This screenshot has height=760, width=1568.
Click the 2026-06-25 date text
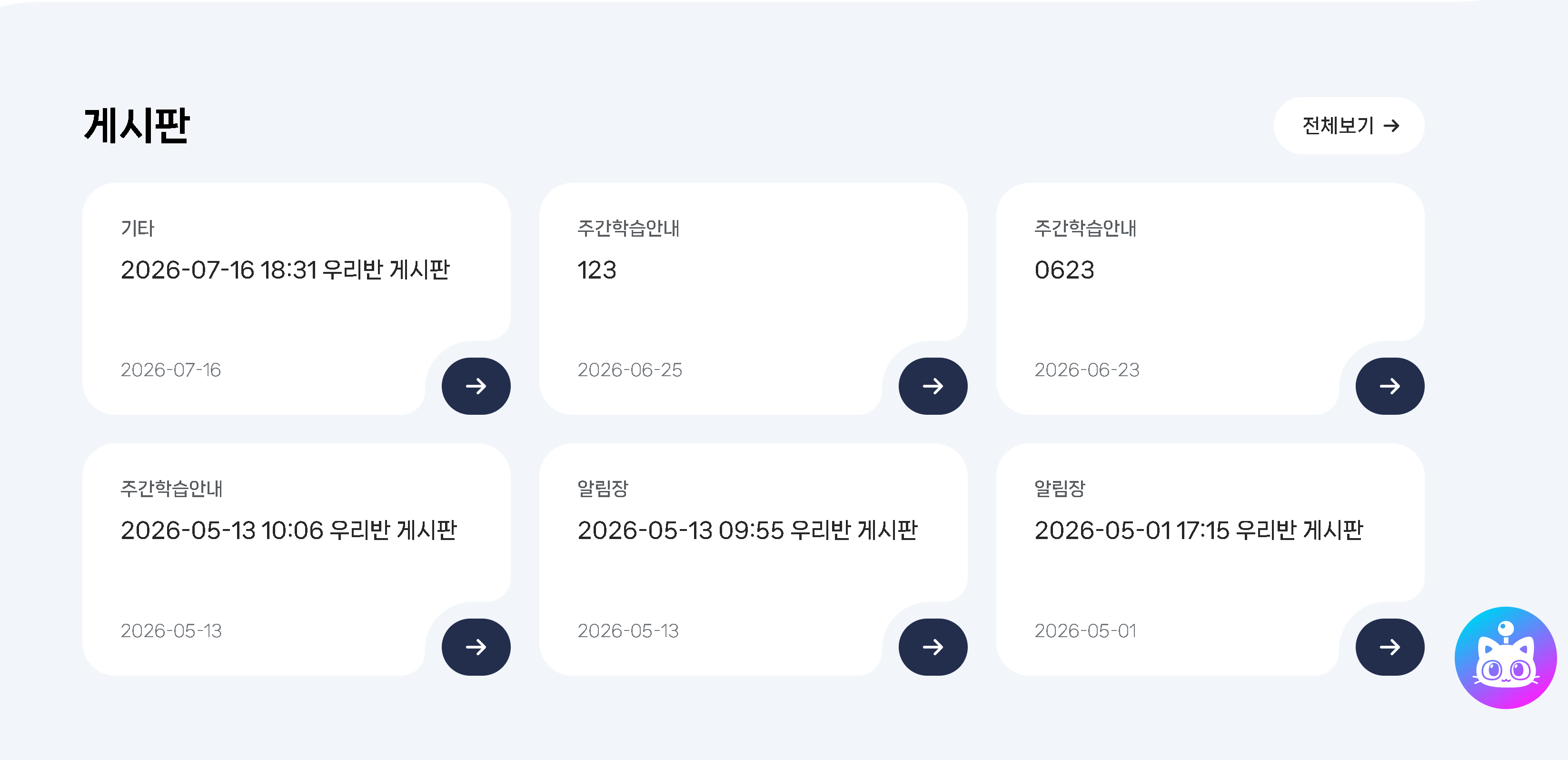click(x=629, y=370)
